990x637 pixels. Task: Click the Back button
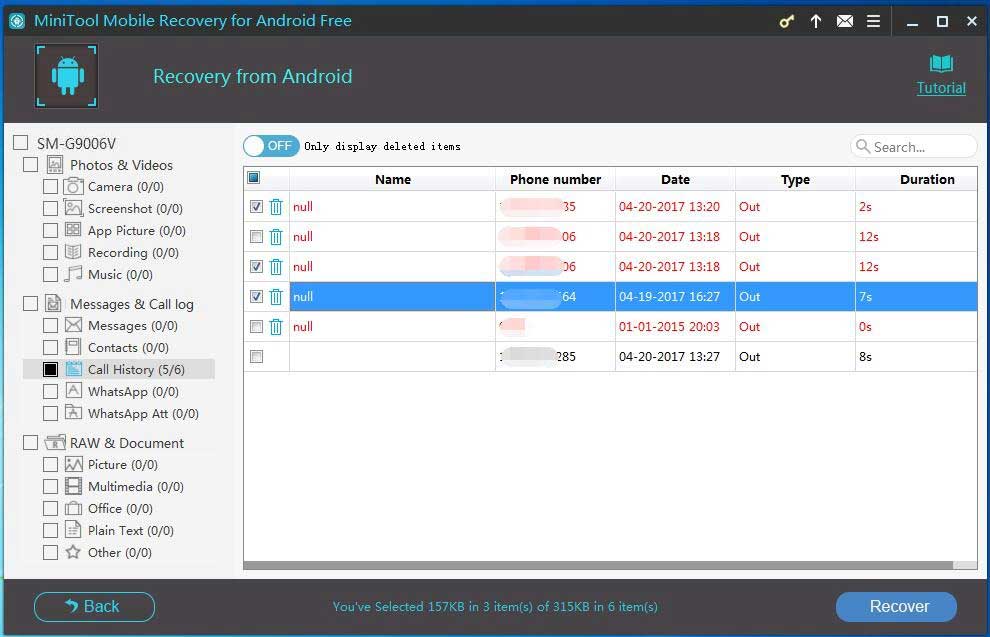click(94, 606)
